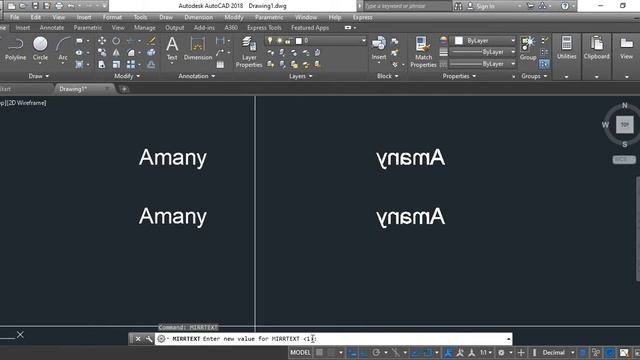
Task: Expand the Groups panel
Action: click(534, 76)
